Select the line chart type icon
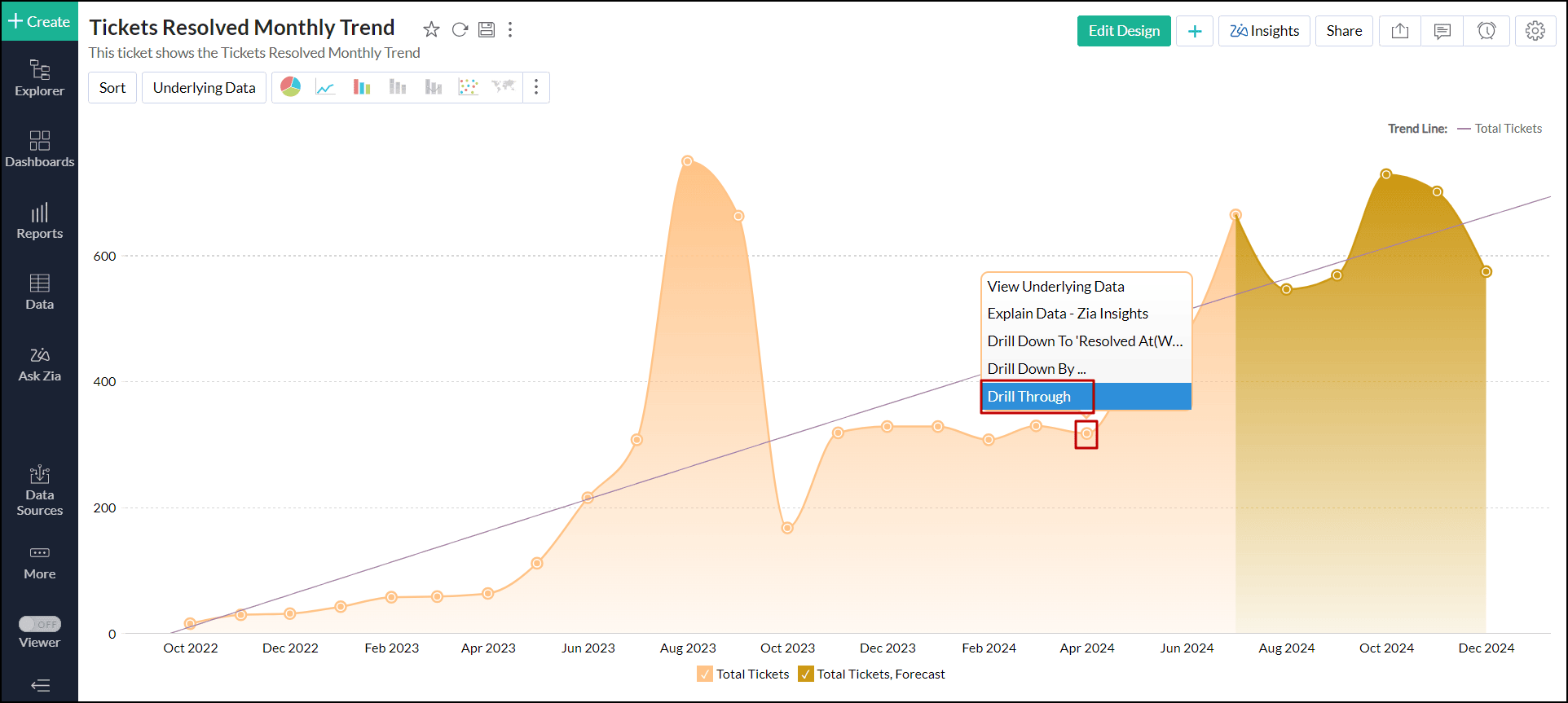 point(326,87)
